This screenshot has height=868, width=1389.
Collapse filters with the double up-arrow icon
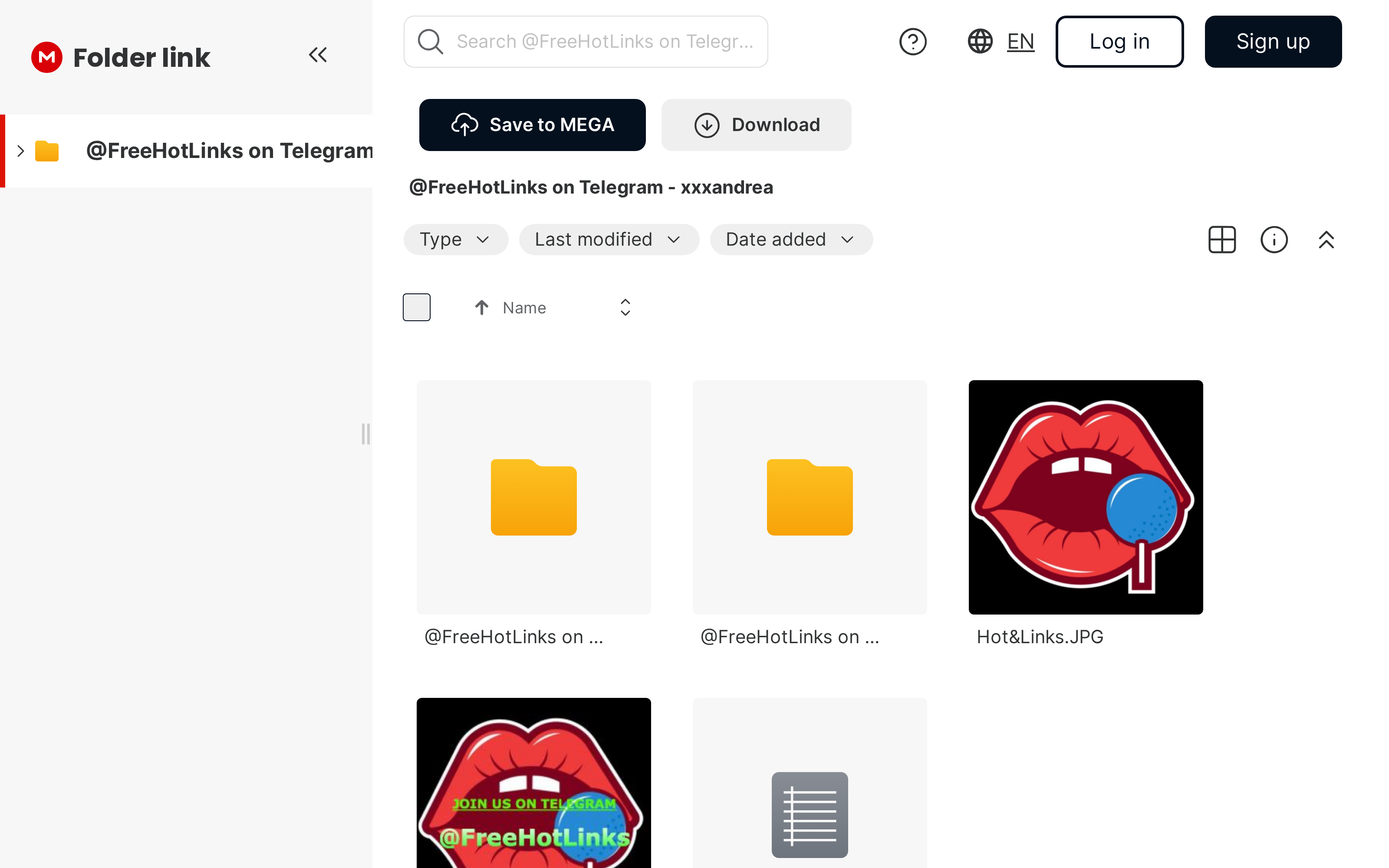point(1326,240)
